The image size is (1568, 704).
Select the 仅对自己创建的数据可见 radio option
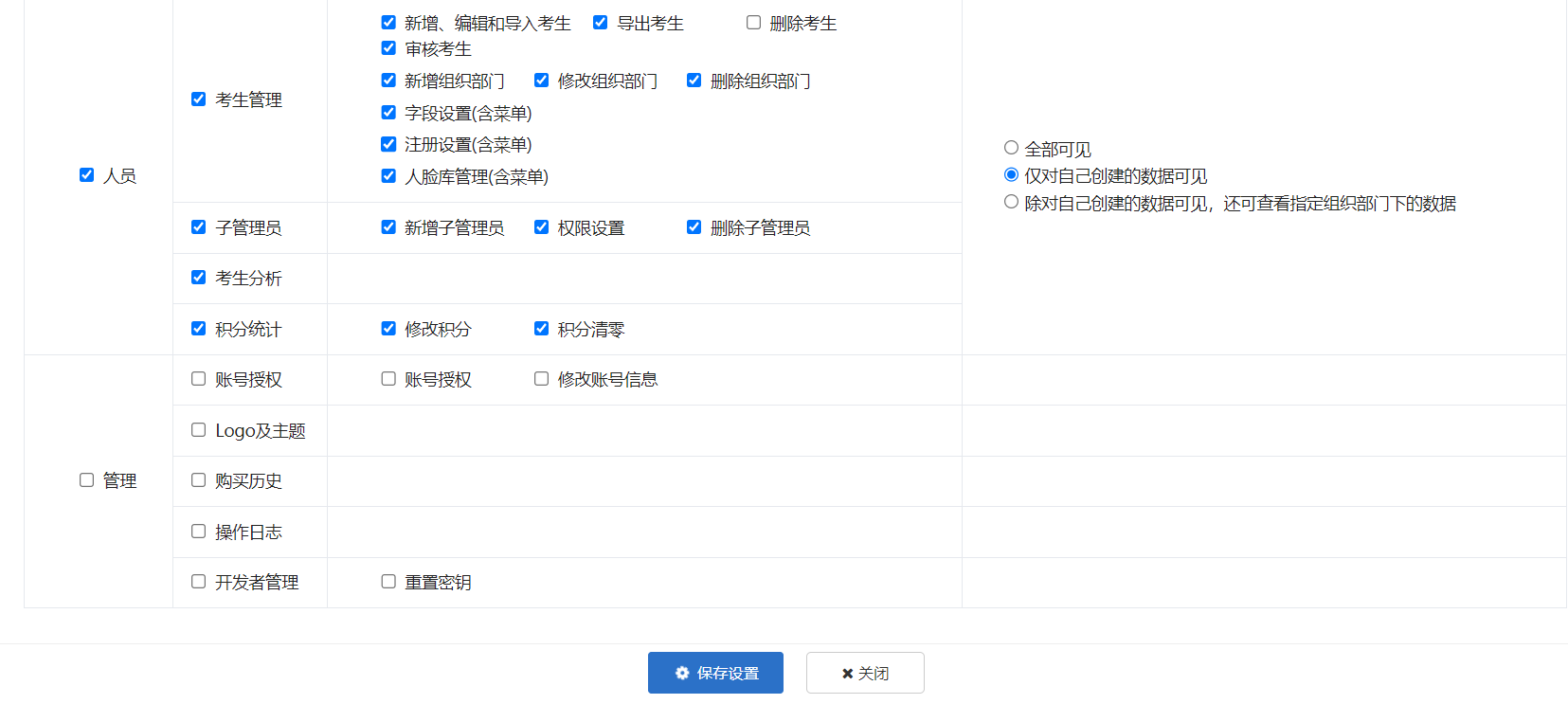(1011, 175)
